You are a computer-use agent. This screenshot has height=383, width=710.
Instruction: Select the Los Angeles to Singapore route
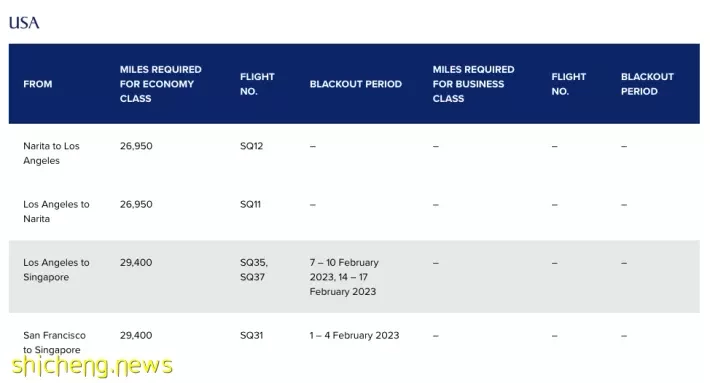56,270
